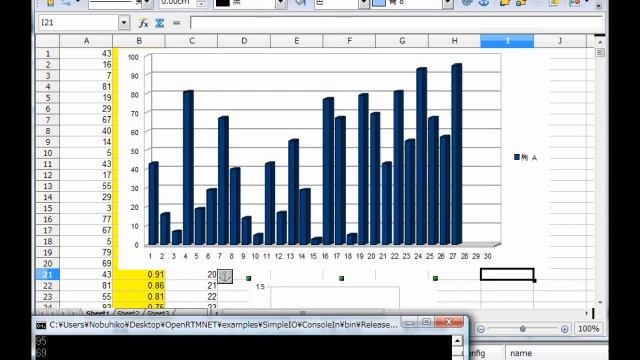Image resolution: width=640 pixels, height=360 pixels.
Task: Click cell C22 containing 21
Action: coord(191,285)
